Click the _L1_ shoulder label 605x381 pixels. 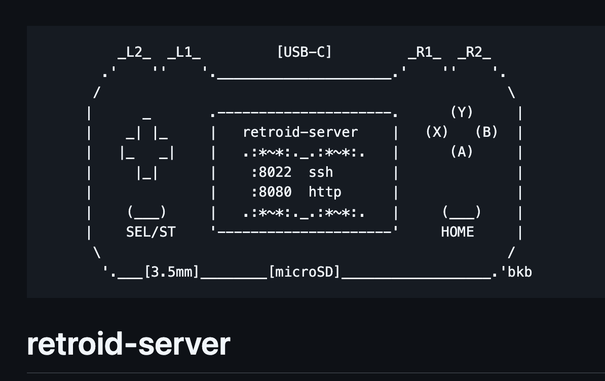(184, 52)
